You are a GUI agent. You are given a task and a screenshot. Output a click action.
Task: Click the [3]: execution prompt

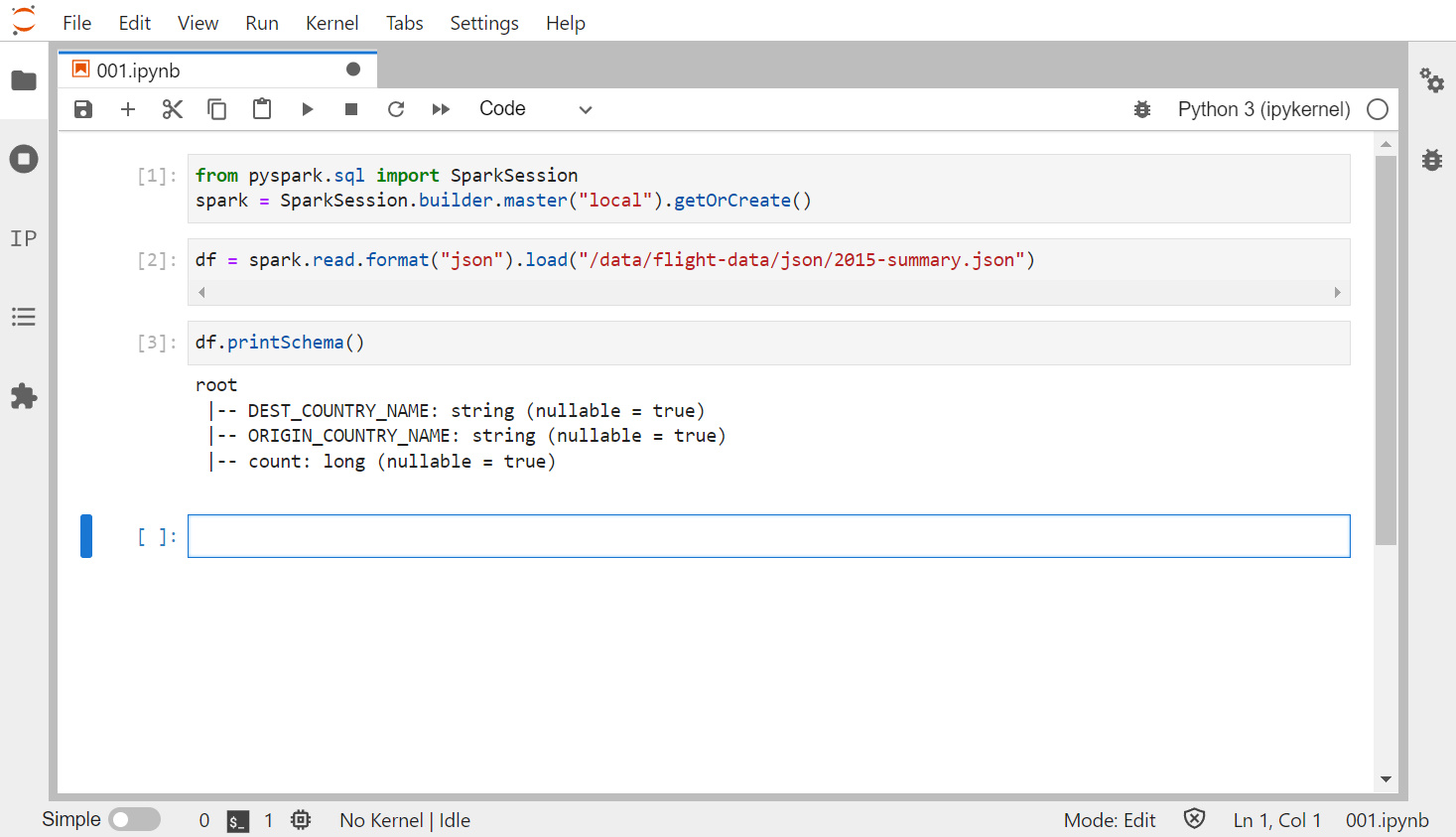(x=157, y=343)
